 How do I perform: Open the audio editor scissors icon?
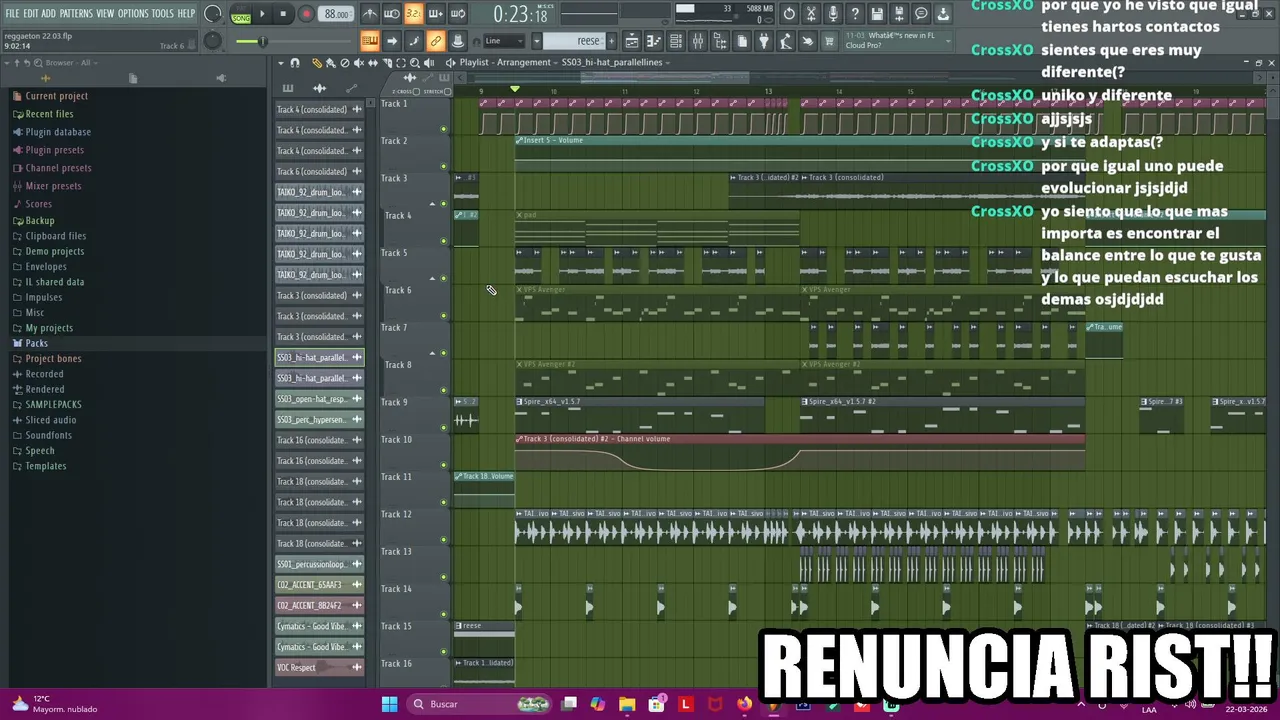click(x=811, y=14)
